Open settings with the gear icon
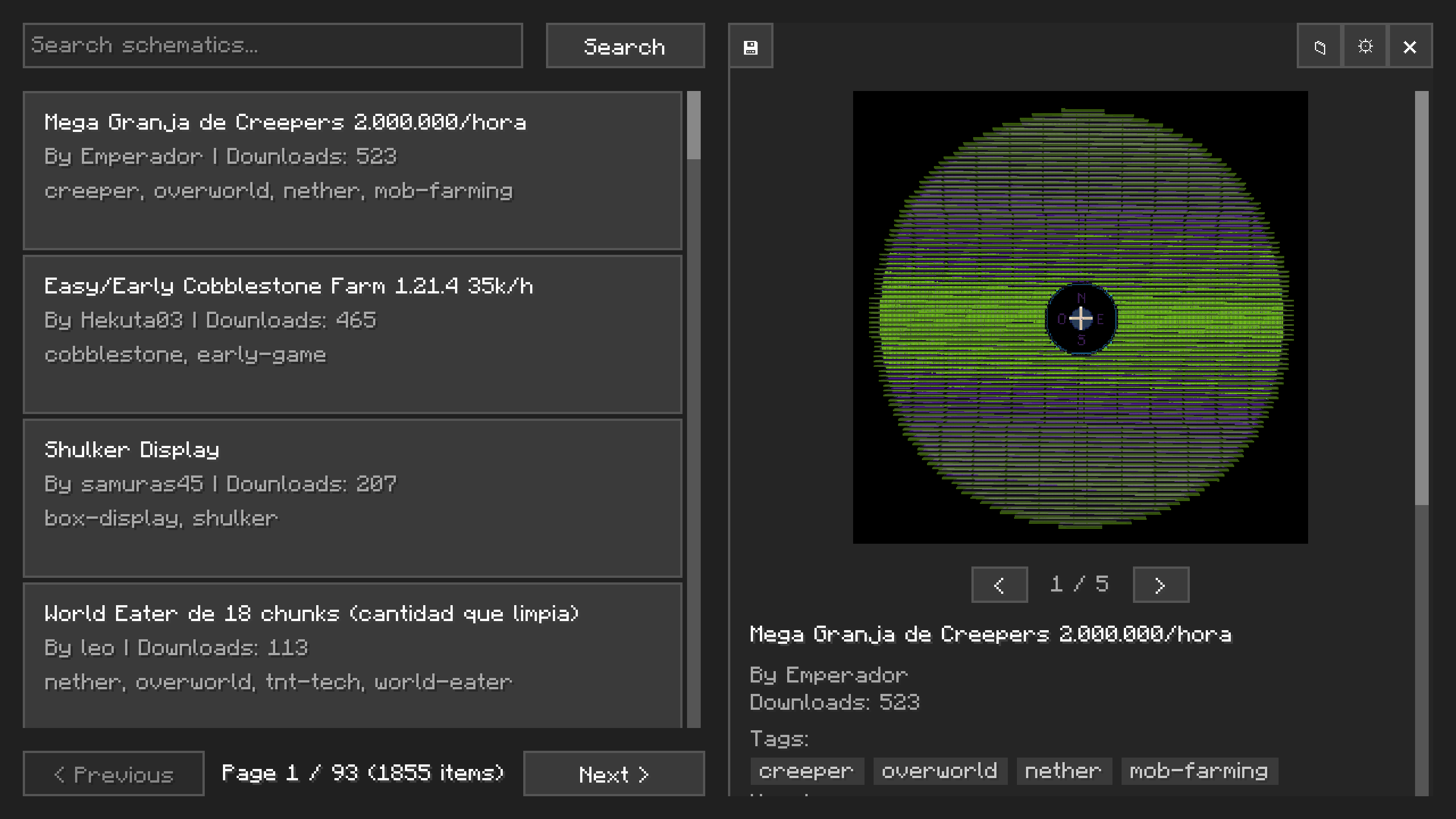This screenshot has width=1456, height=819. coord(1365,46)
